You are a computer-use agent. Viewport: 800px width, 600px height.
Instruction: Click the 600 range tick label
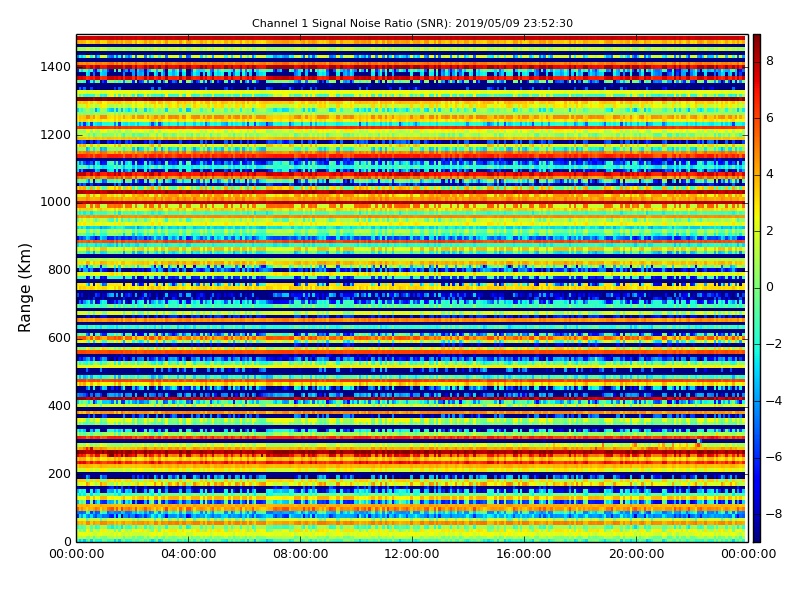click(x=59, y=338)
